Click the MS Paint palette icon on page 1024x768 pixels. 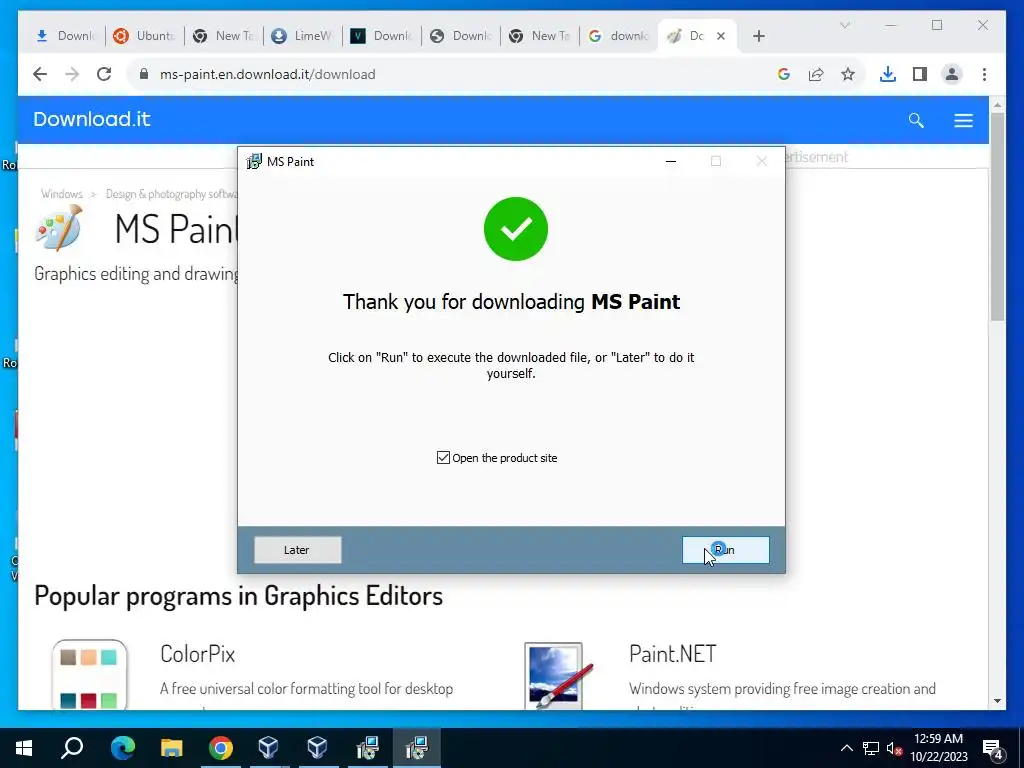(59, 228)
